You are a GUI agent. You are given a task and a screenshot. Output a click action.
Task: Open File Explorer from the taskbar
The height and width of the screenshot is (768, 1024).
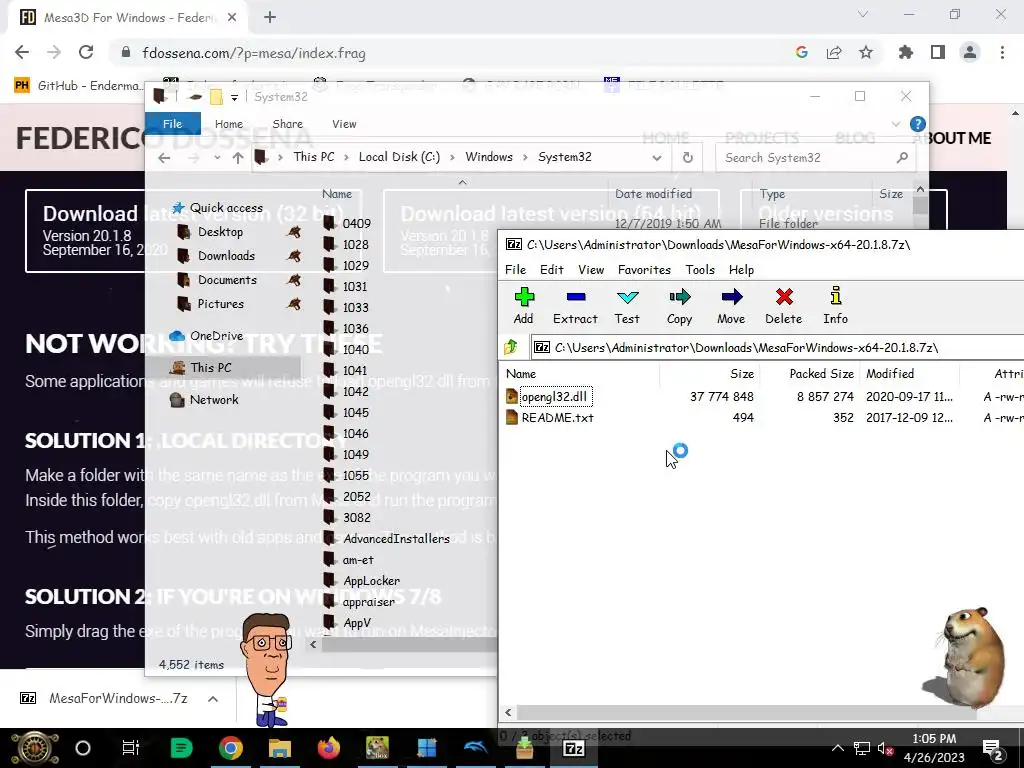pos(280,748)
